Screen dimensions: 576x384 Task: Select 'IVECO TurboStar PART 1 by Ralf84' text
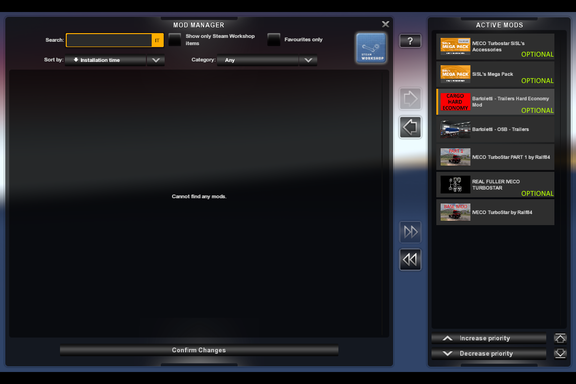[x=511, y=157]
